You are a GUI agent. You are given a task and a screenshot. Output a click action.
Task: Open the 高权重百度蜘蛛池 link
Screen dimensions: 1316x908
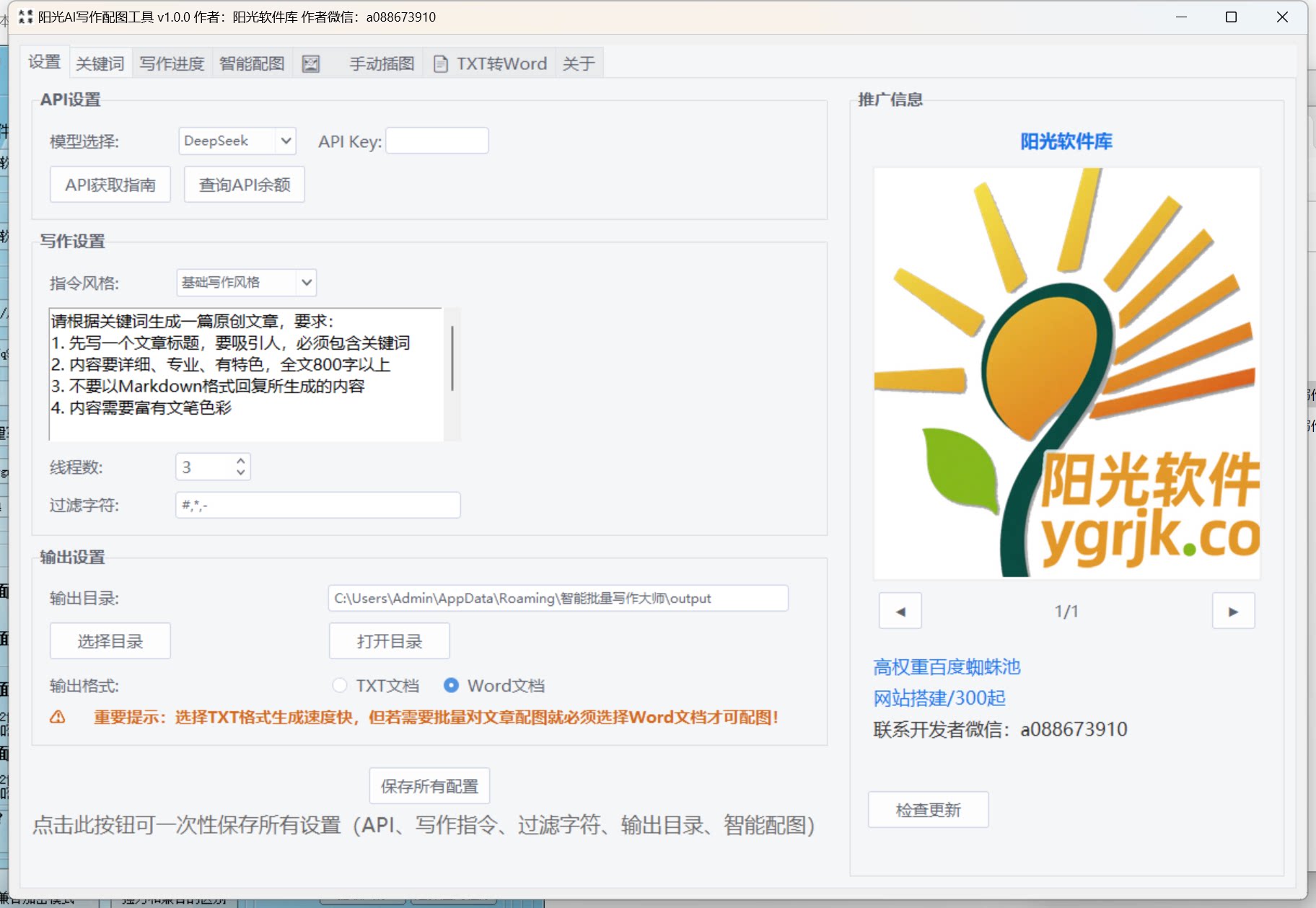pyautogui.click(x=947, y=666)
